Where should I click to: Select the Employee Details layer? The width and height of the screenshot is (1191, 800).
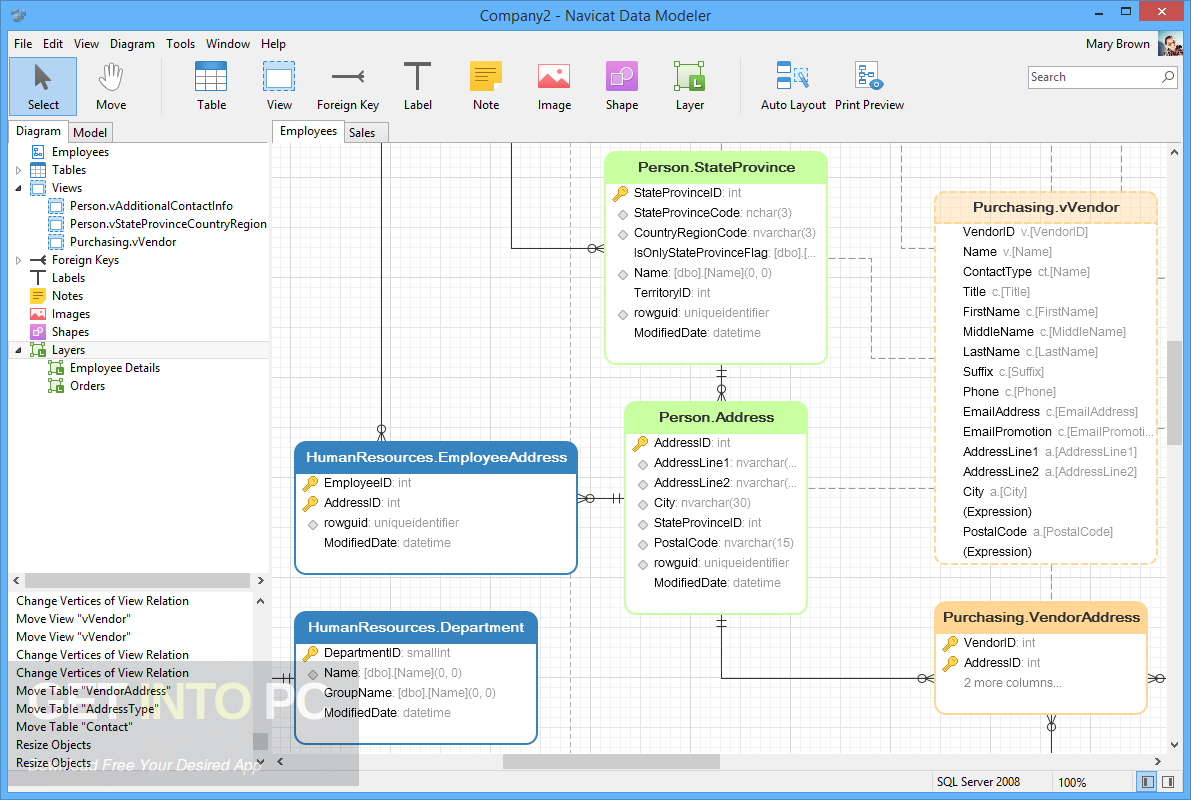115,368
